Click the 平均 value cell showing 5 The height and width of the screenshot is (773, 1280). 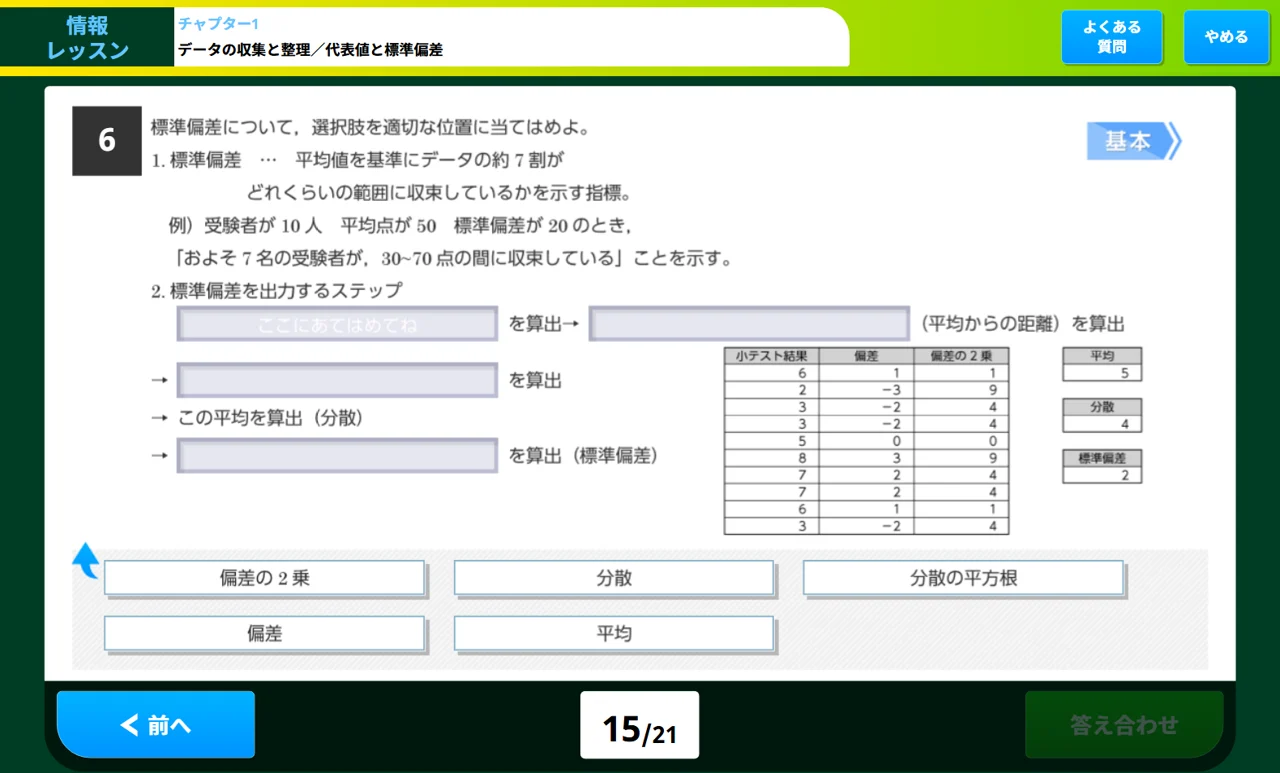point(1102,373)
